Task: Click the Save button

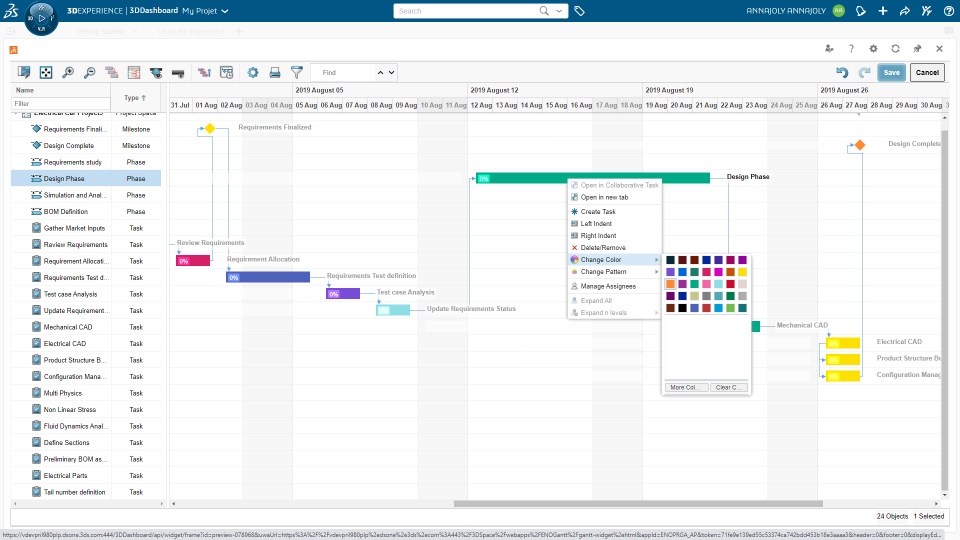Action: coord(891,72)
